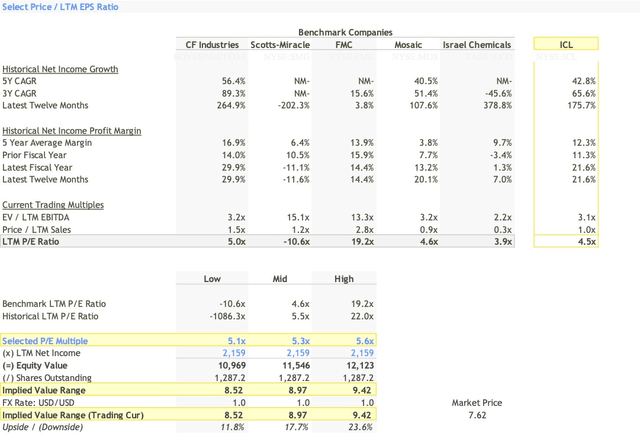The height and width of the screenshot is (445, 640).
Task: Select the EV / LTM EBITDA row label
Action: point(36,217)
